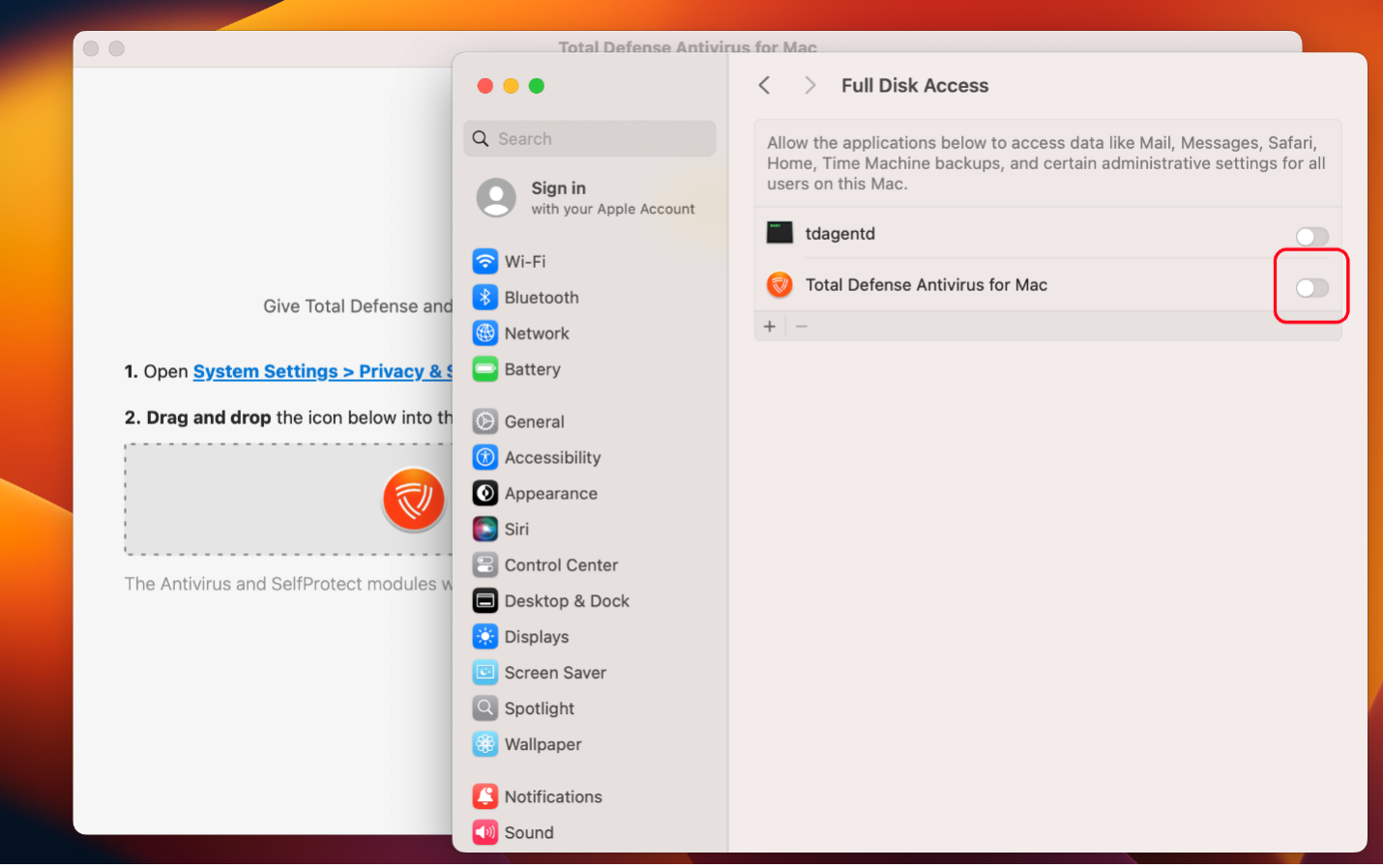Click the plus add-application button

click(770, 327)
